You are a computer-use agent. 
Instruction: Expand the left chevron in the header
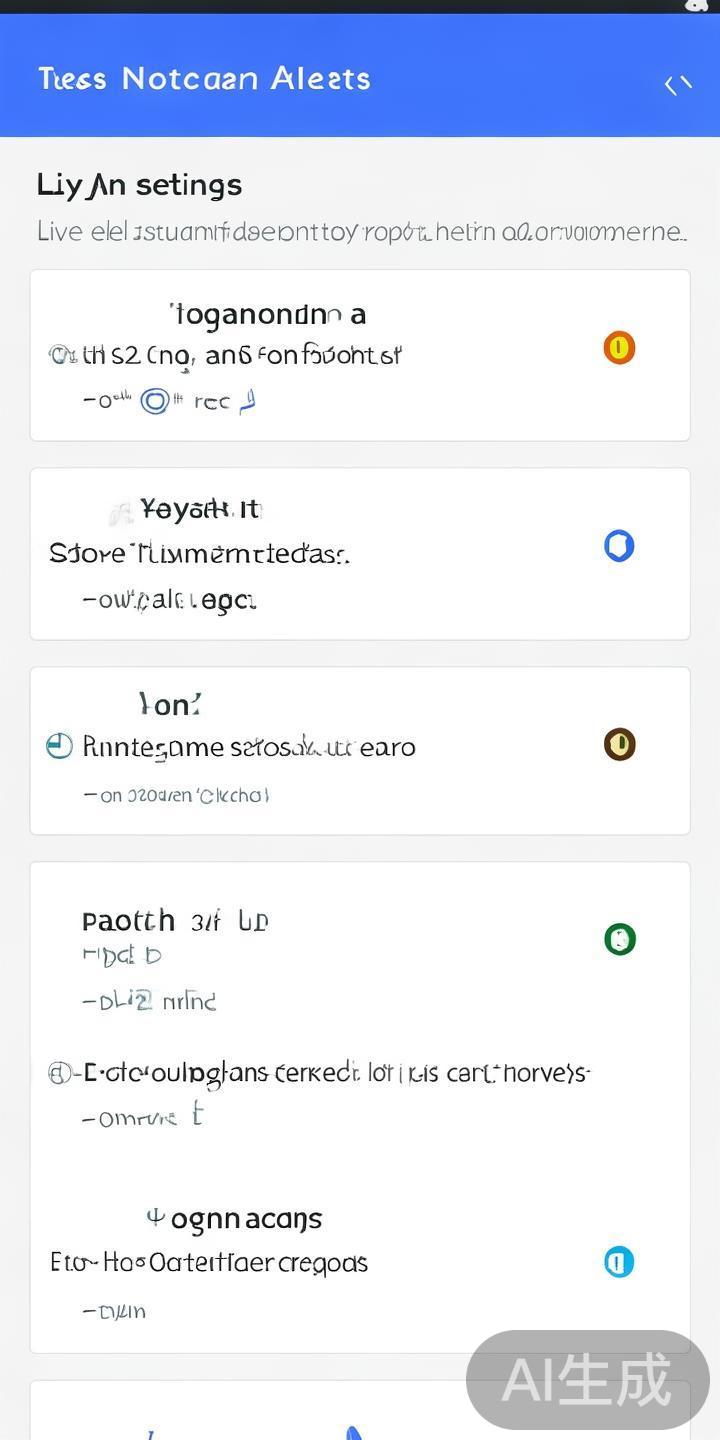671,85
